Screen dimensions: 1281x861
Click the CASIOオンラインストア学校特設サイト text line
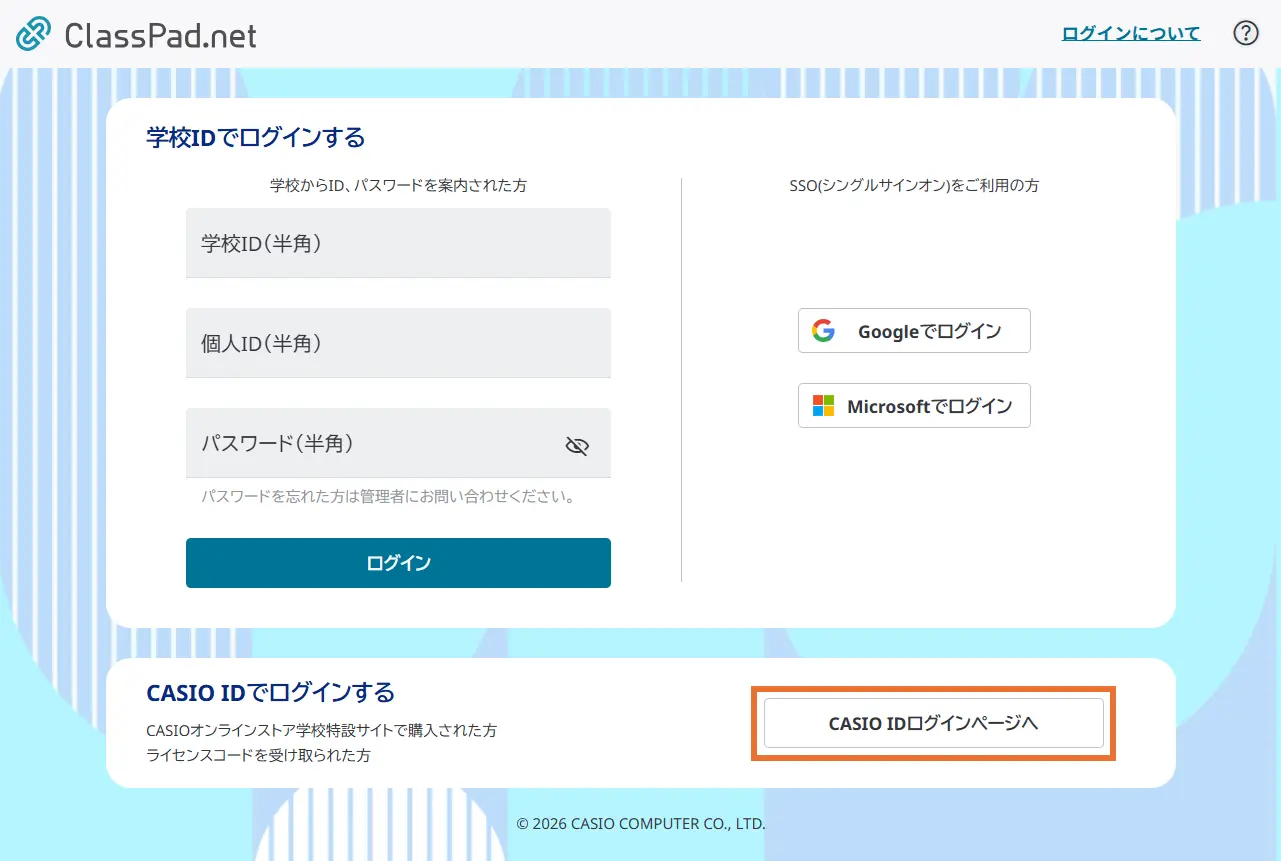[x=321, y=730]
